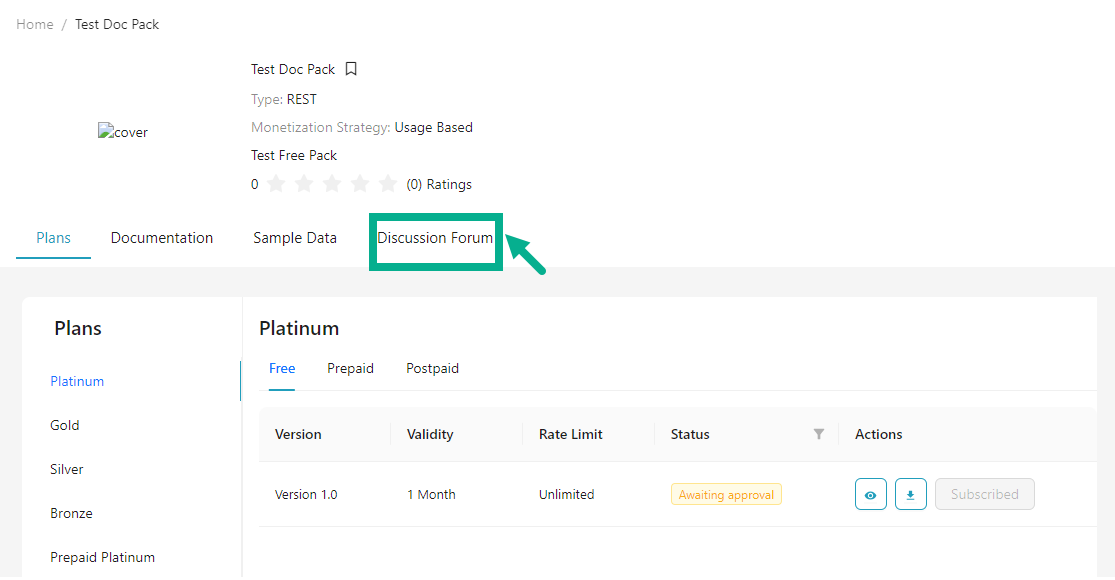Select the Plans tab
This screenshot has width=1115, height=580.
[x=54, y=238]
